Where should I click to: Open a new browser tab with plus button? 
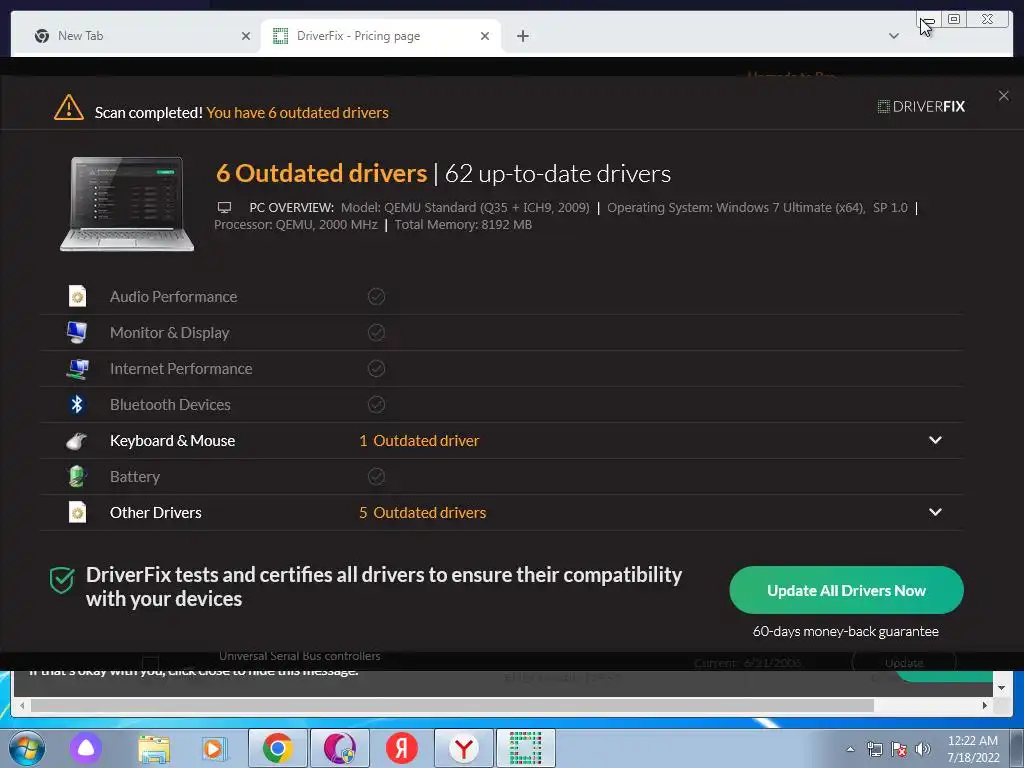click(522, 36)
